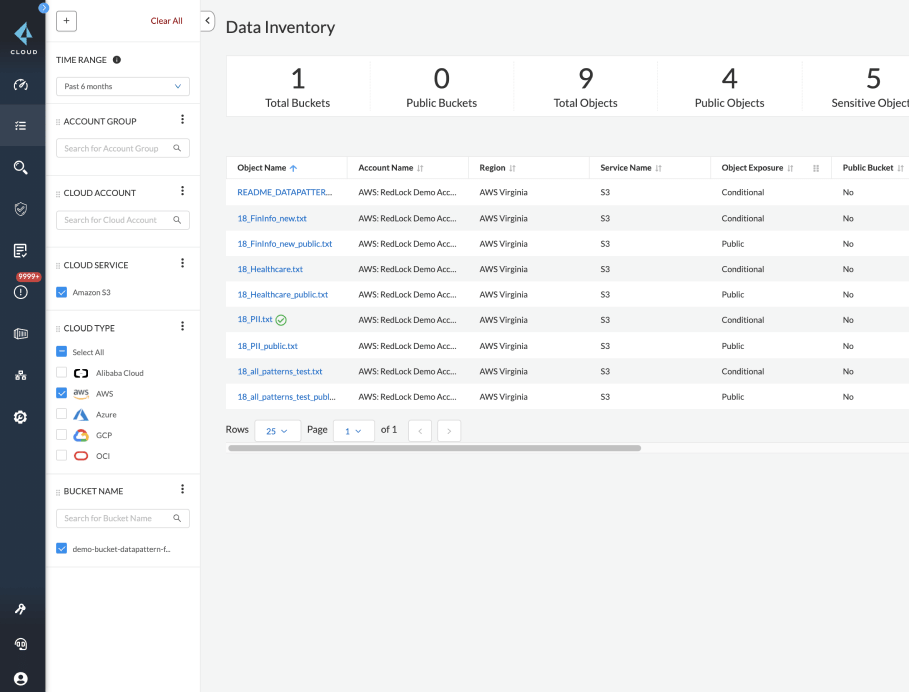This screenshot has height=692, width=909.
Task: Open the Investigate magnifier icon in sidebar
Action: (x=21, y=167)
